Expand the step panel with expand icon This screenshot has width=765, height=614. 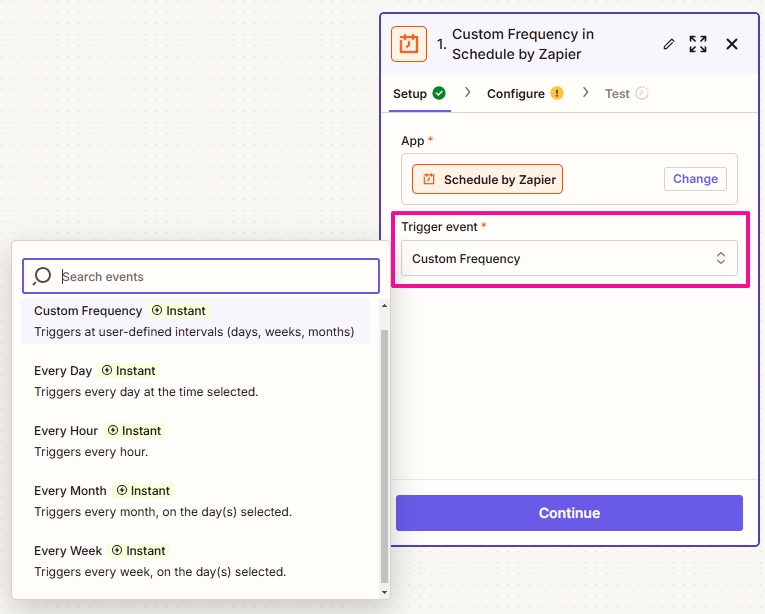(698, 44)
